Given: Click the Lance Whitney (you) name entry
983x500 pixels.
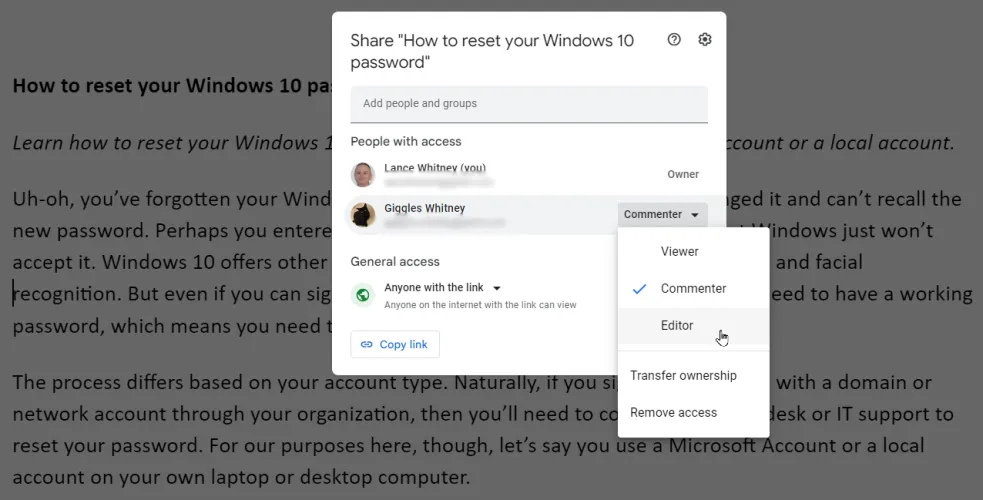Looking at the screenshot, I should (435, 168).
